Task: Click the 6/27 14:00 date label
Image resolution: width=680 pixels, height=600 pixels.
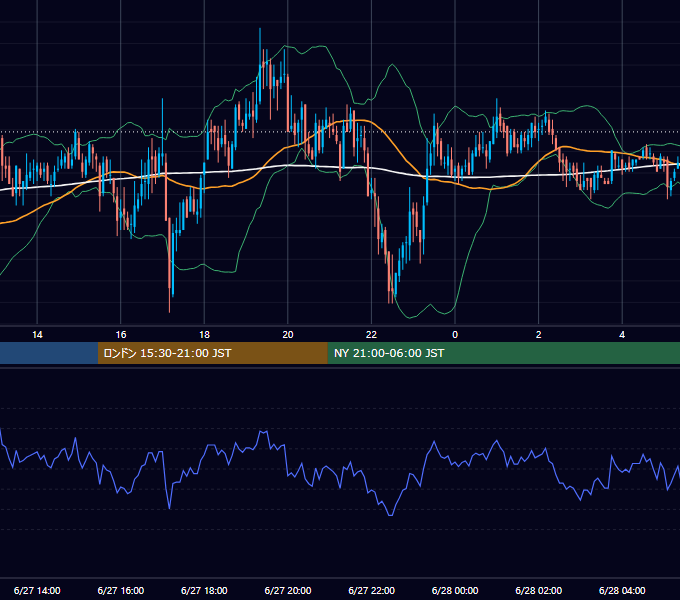Action: click(37, 590)
